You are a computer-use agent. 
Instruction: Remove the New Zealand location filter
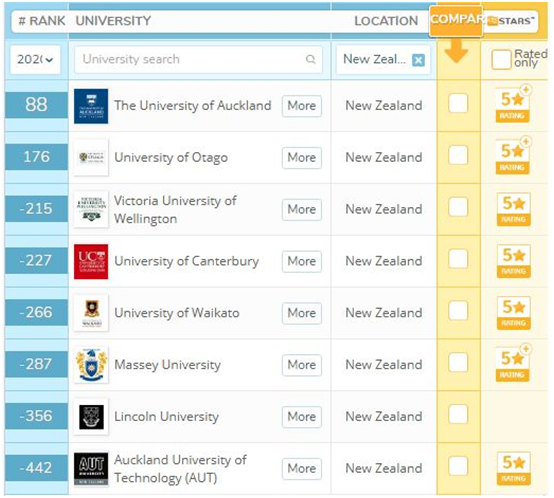(x=418, y=60)
